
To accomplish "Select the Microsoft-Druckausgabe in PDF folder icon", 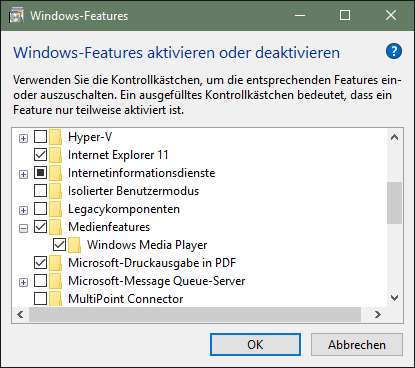I will pyautogui.click(x=55, y=263).
